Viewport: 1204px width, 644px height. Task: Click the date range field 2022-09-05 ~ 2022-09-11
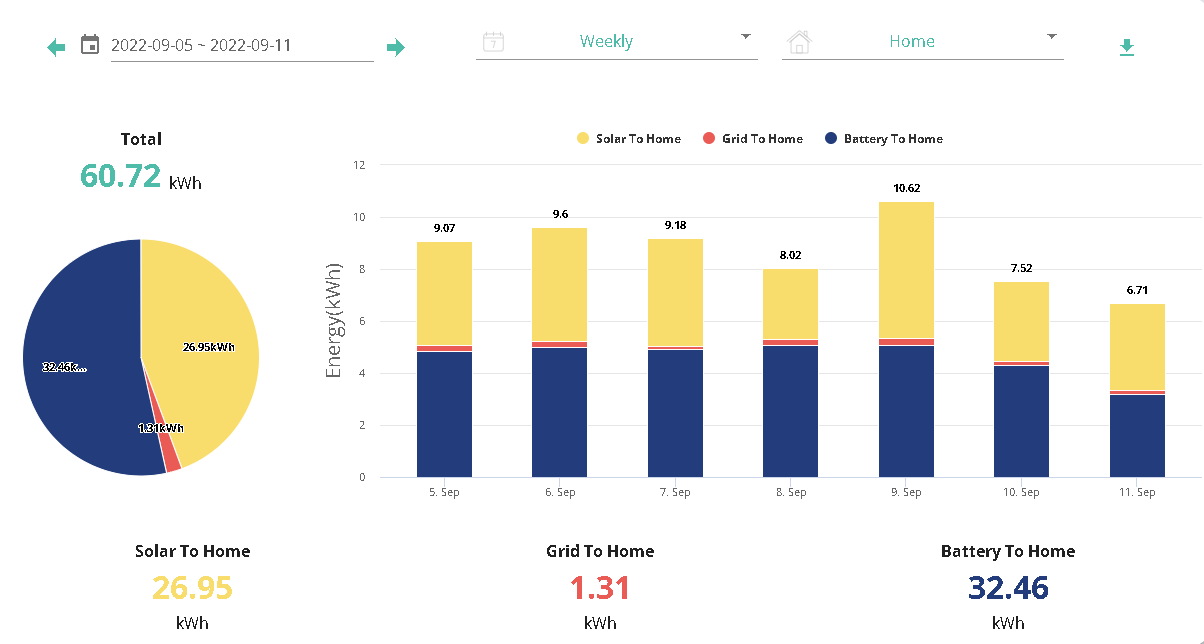242,45
